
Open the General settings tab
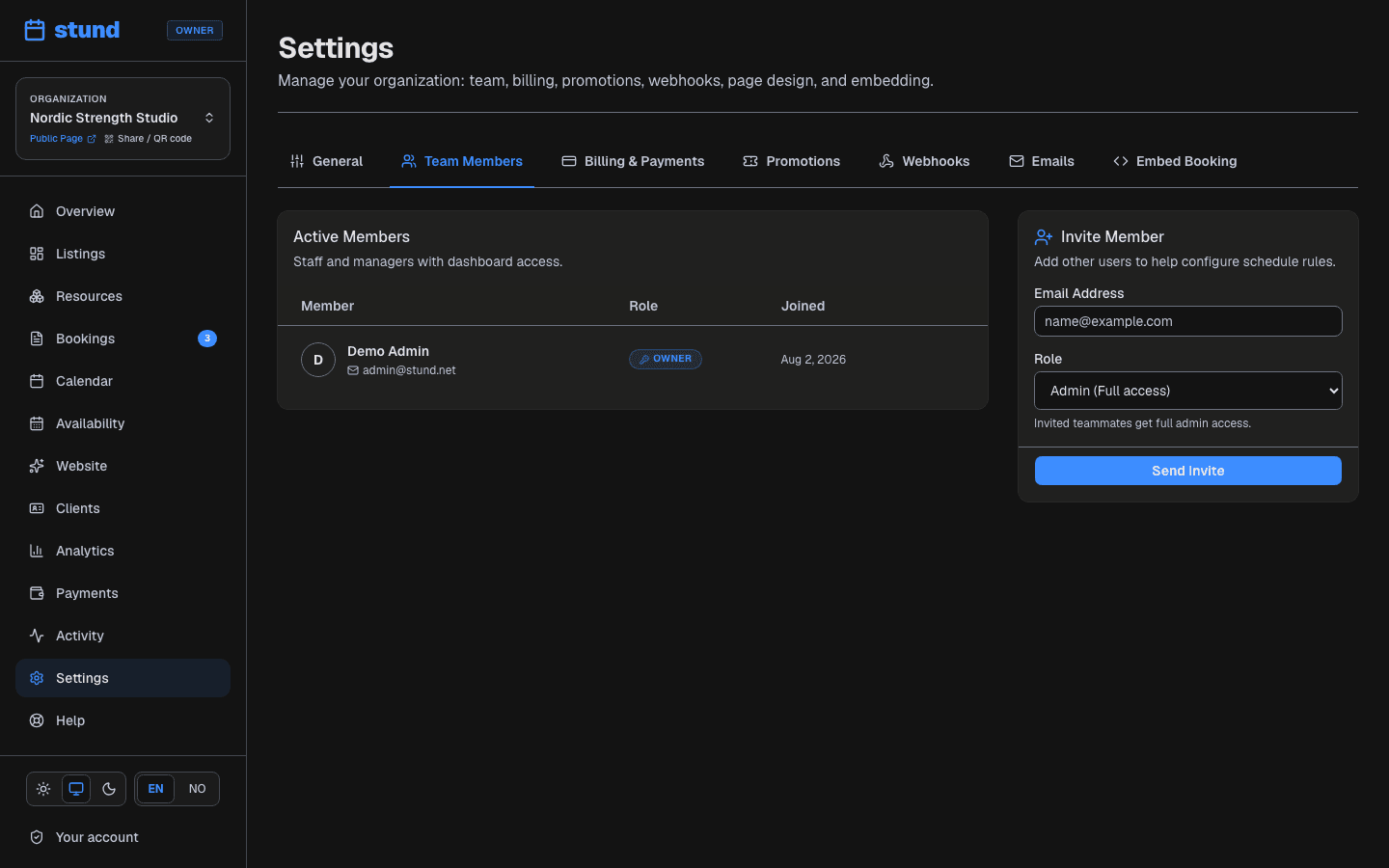click(326, 161)
